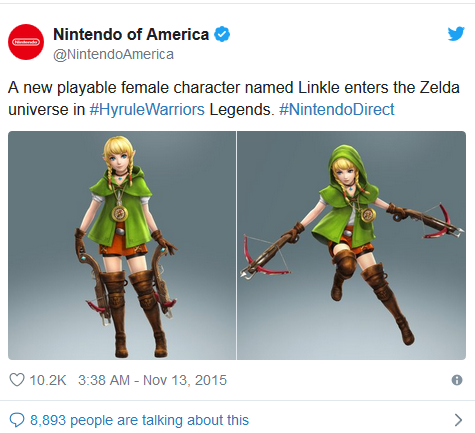The height and width of the screenshot is (433, 475).
Task: Open the Nintendo of America profile name
Action: [x=131, y=34]
